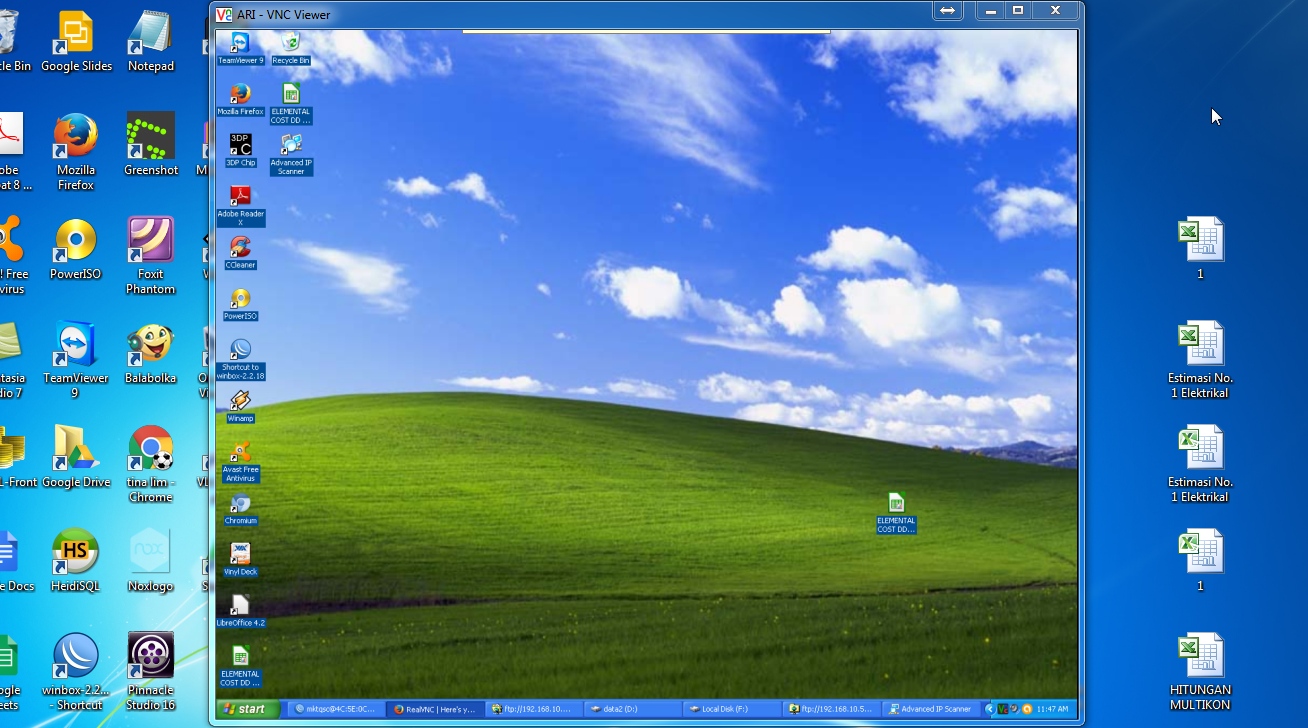Click the orange Avast icon in the remote tray

(1026, 709)
